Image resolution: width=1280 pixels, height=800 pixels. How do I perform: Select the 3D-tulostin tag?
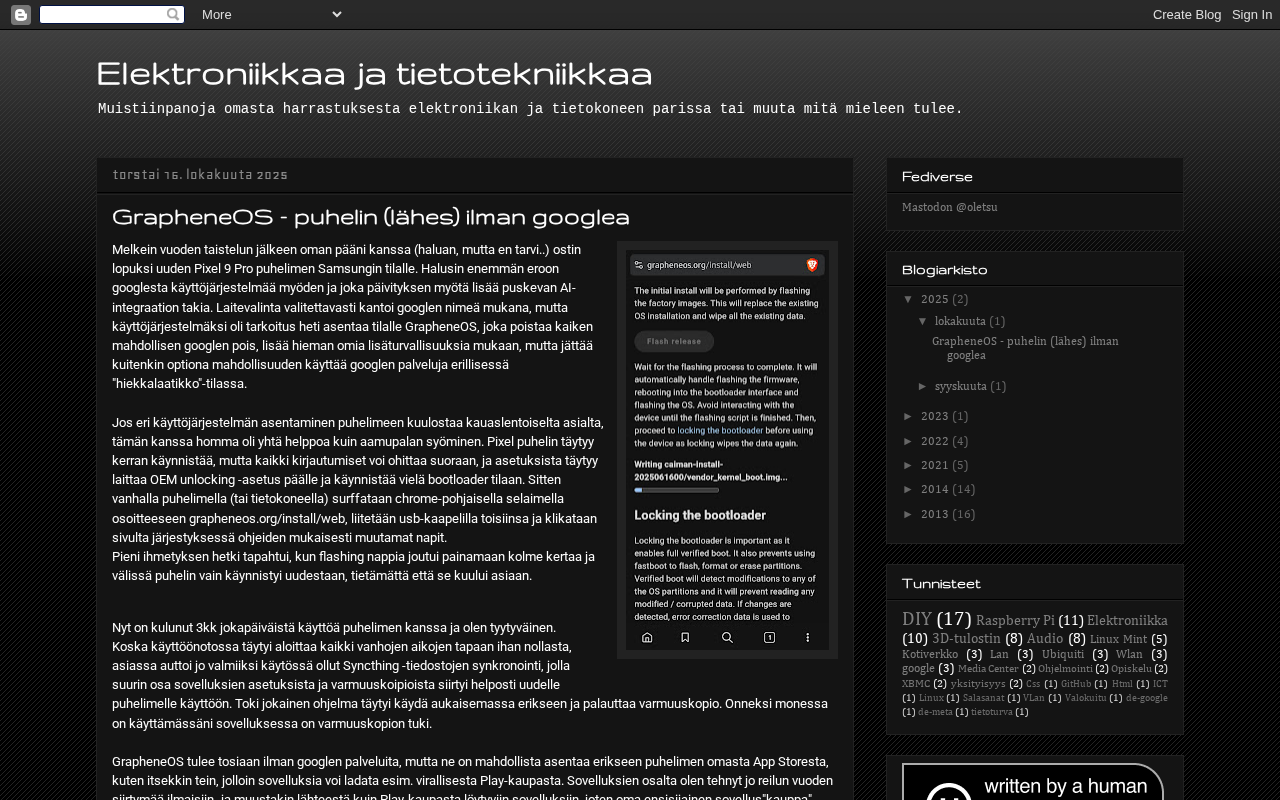966,638
